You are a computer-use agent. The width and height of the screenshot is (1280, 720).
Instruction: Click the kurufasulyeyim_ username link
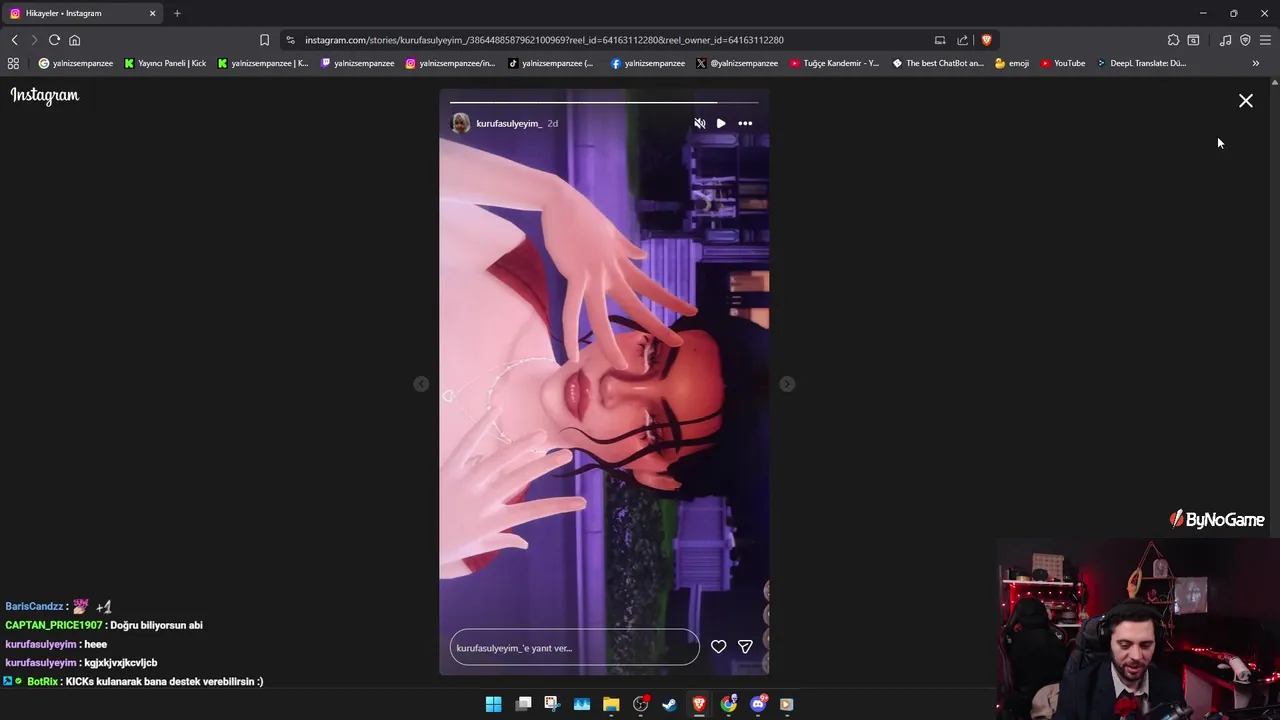[x=509, y=123]
